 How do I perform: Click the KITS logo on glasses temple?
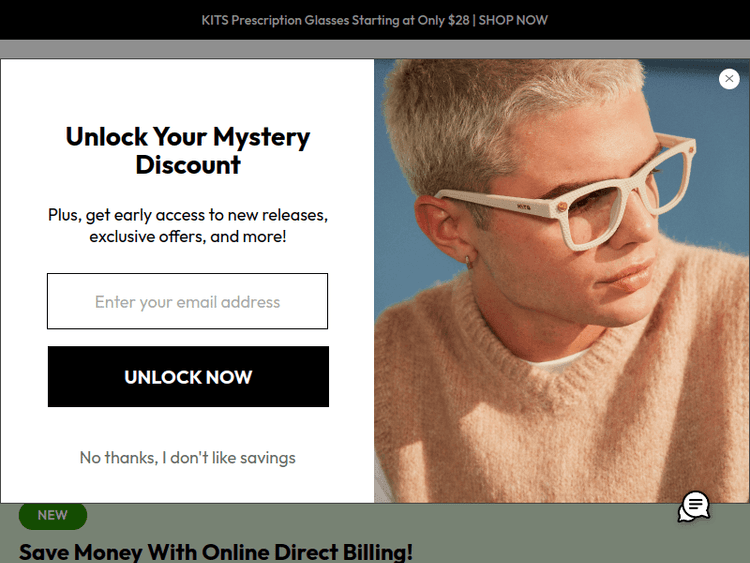(524, 207)
